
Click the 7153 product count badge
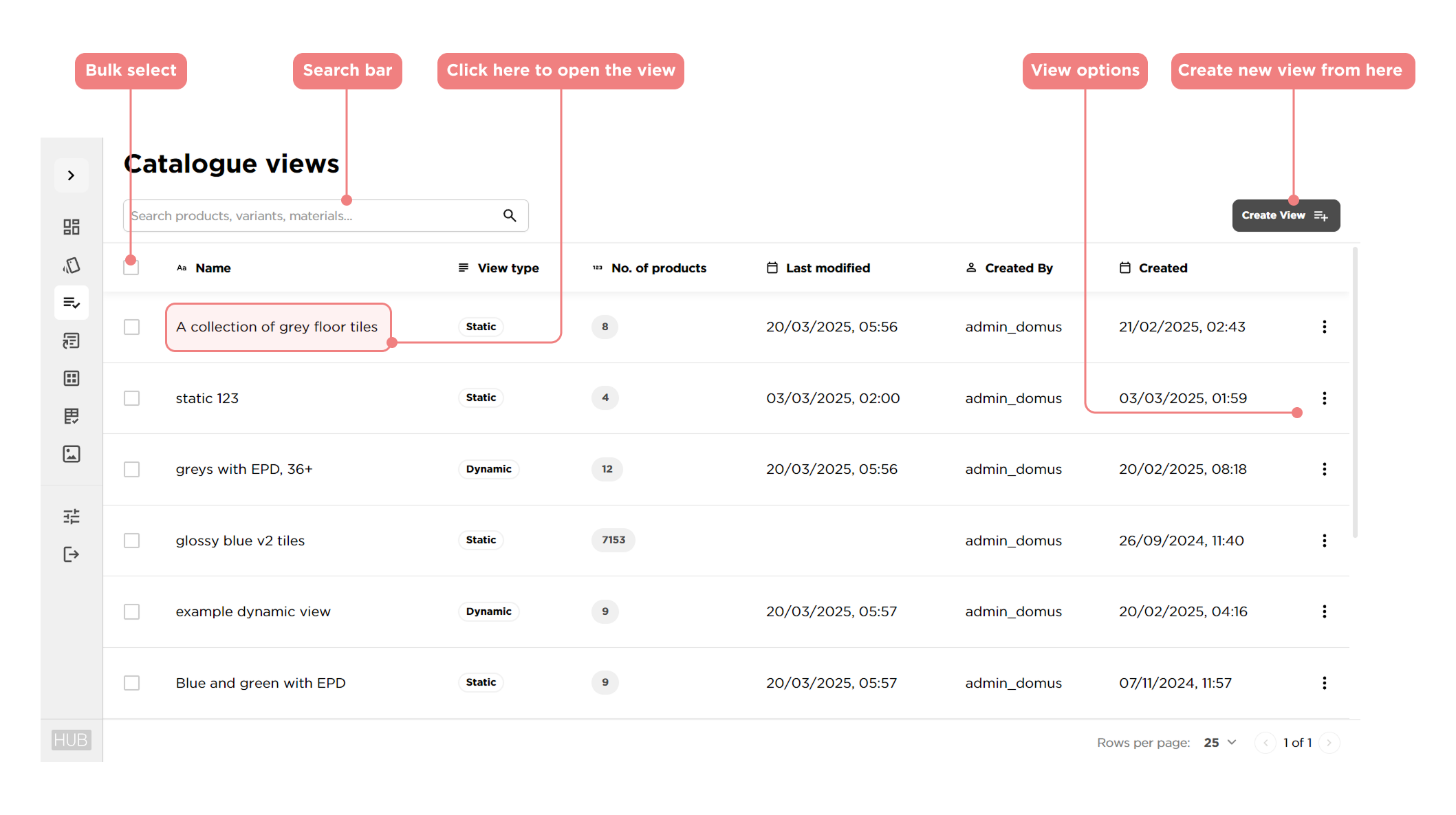tap(613, 540)
